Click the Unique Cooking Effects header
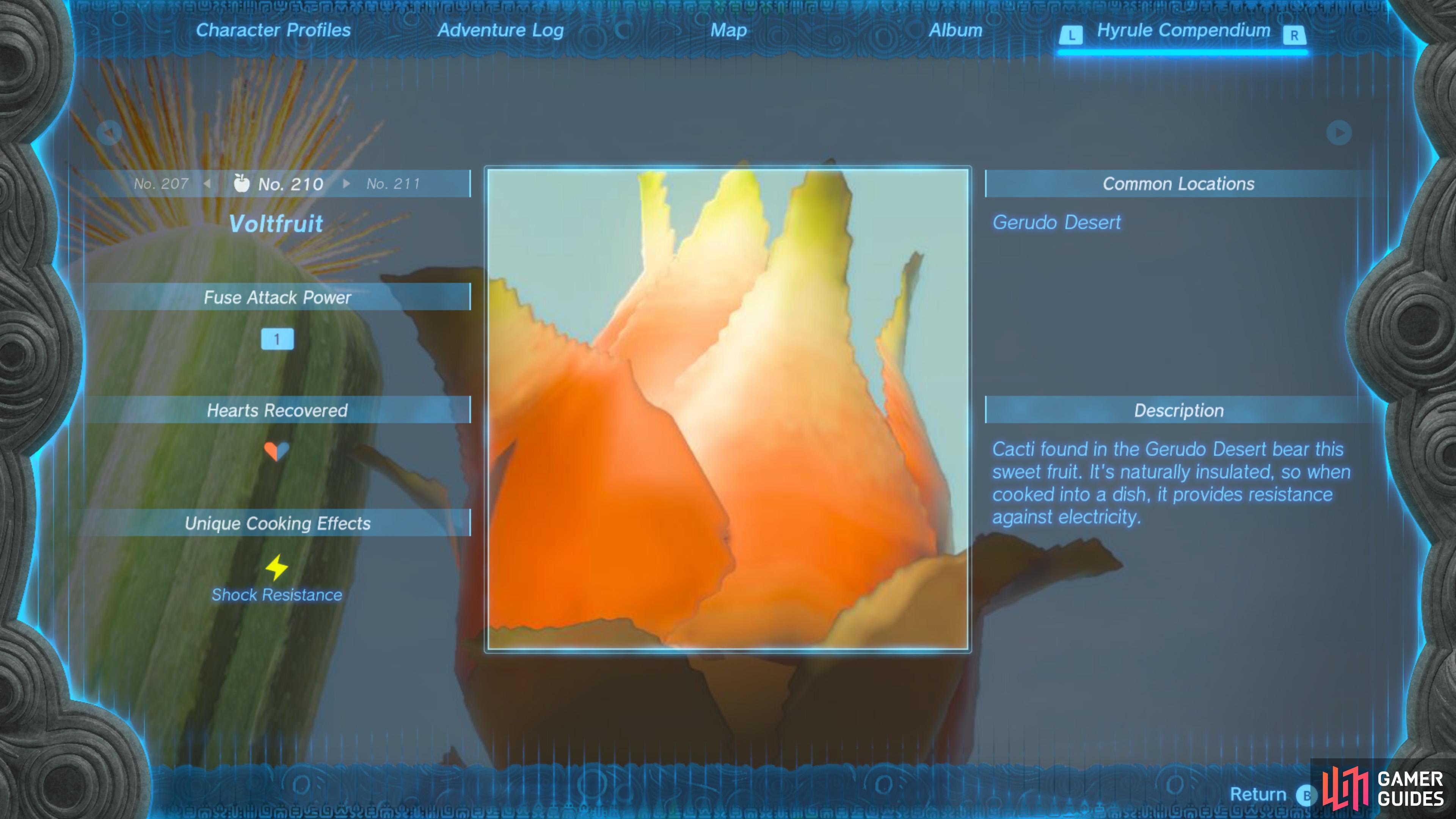This screenshot has height=819, width=1456. pyautogui.click(x=277, y=523)
